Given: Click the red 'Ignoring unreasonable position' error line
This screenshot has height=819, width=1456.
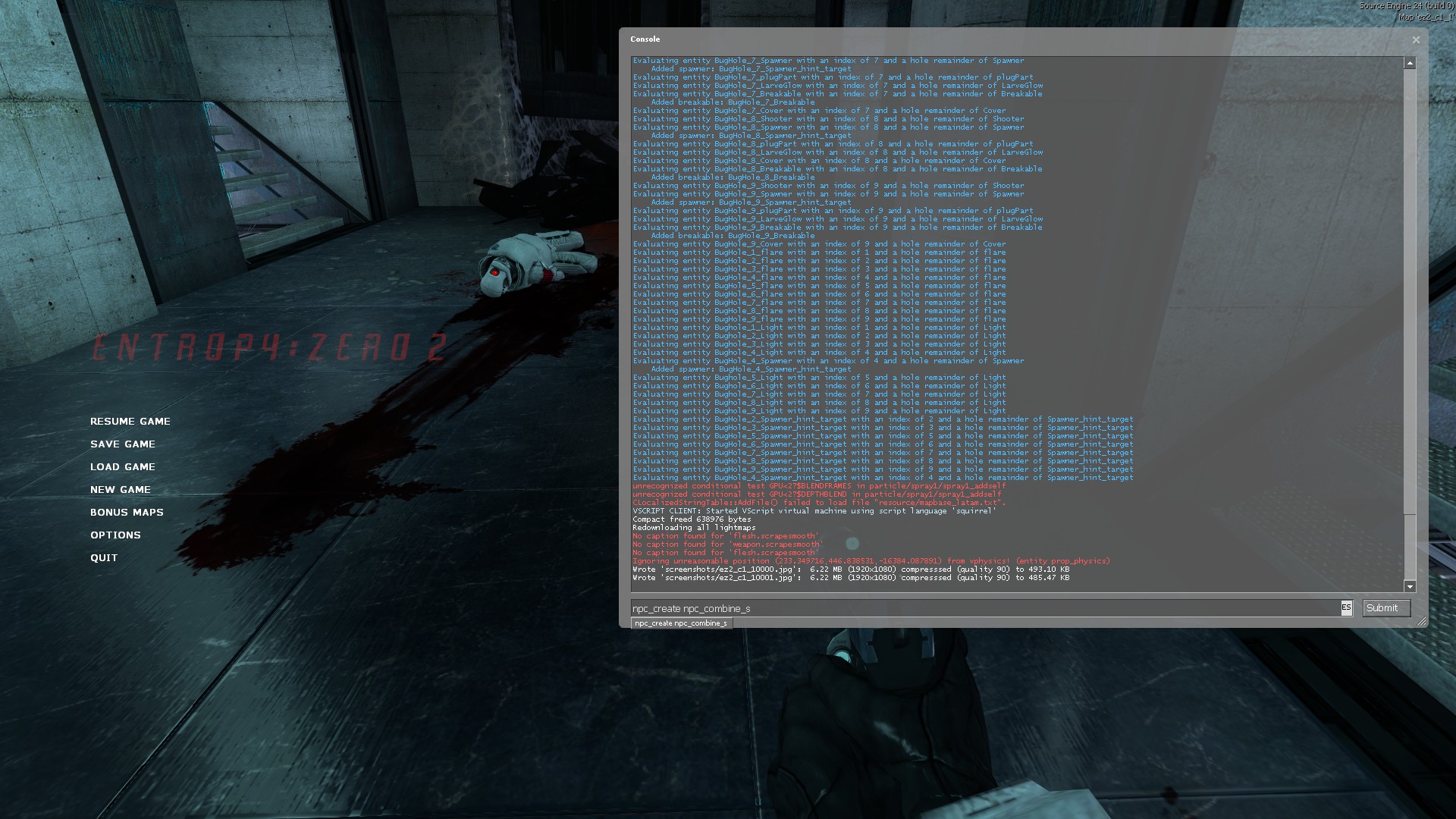Looking at the screenshot, I should [871, 561].
